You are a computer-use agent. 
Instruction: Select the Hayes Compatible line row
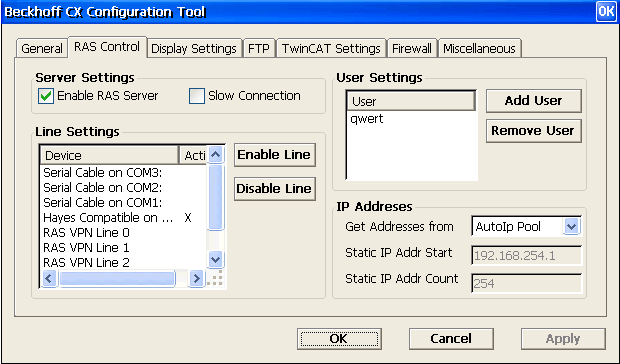pos(123,218)
